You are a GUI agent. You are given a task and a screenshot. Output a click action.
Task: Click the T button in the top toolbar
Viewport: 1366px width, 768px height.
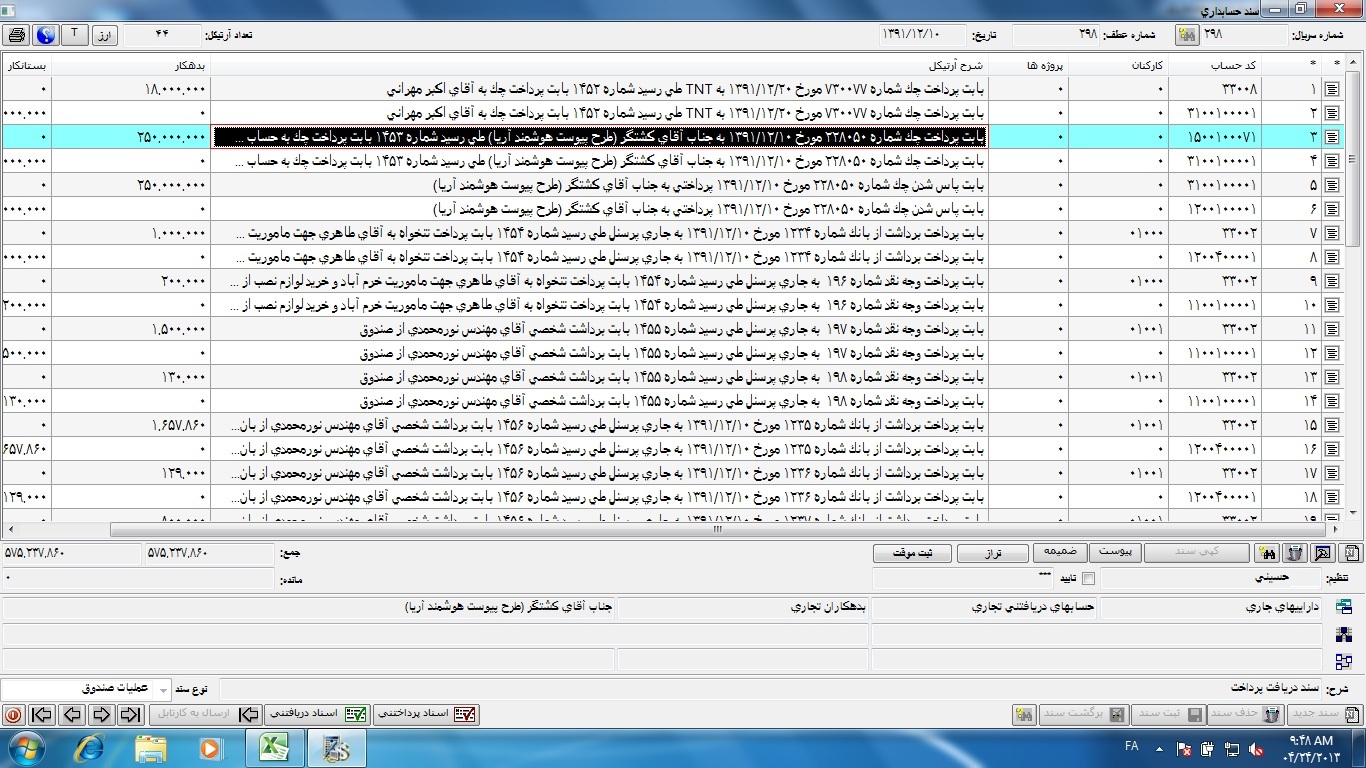point(75,35)
